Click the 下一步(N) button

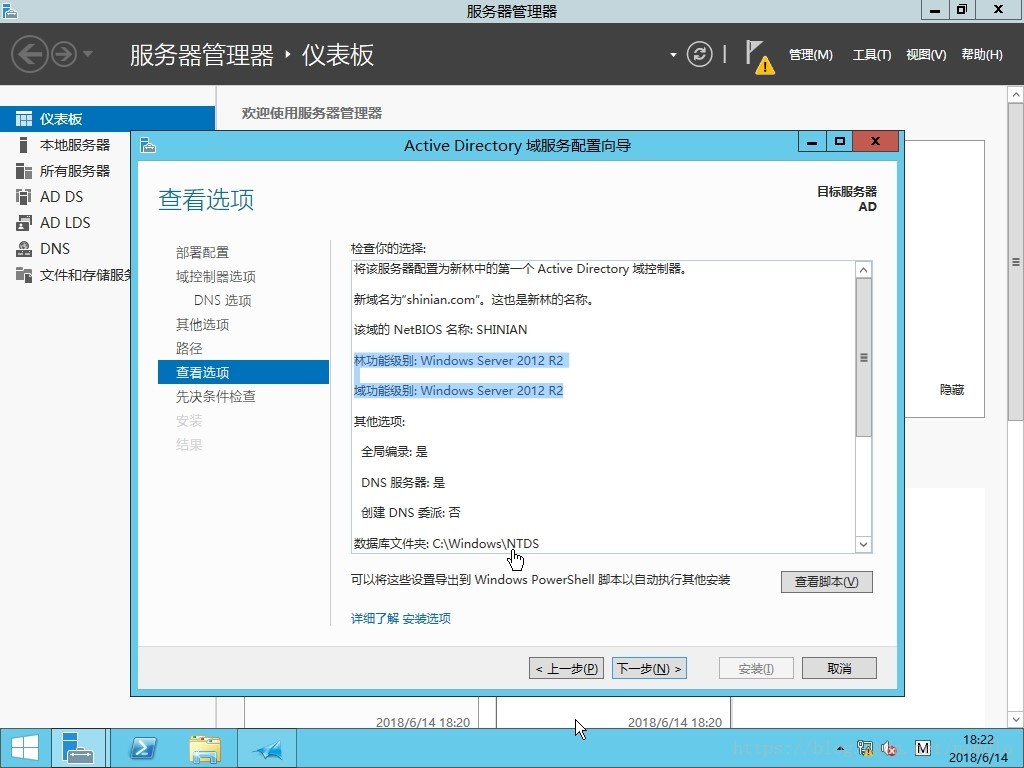(649, 669)
